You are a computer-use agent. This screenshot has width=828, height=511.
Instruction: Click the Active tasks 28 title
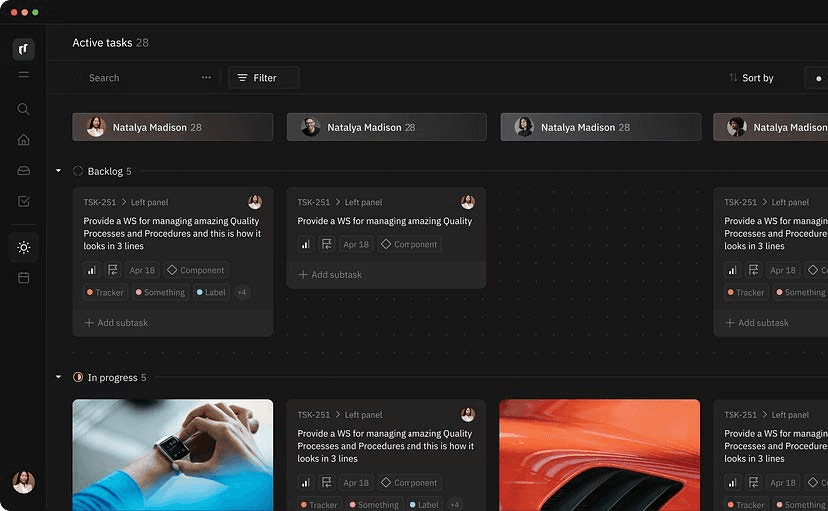click(110, 43)
